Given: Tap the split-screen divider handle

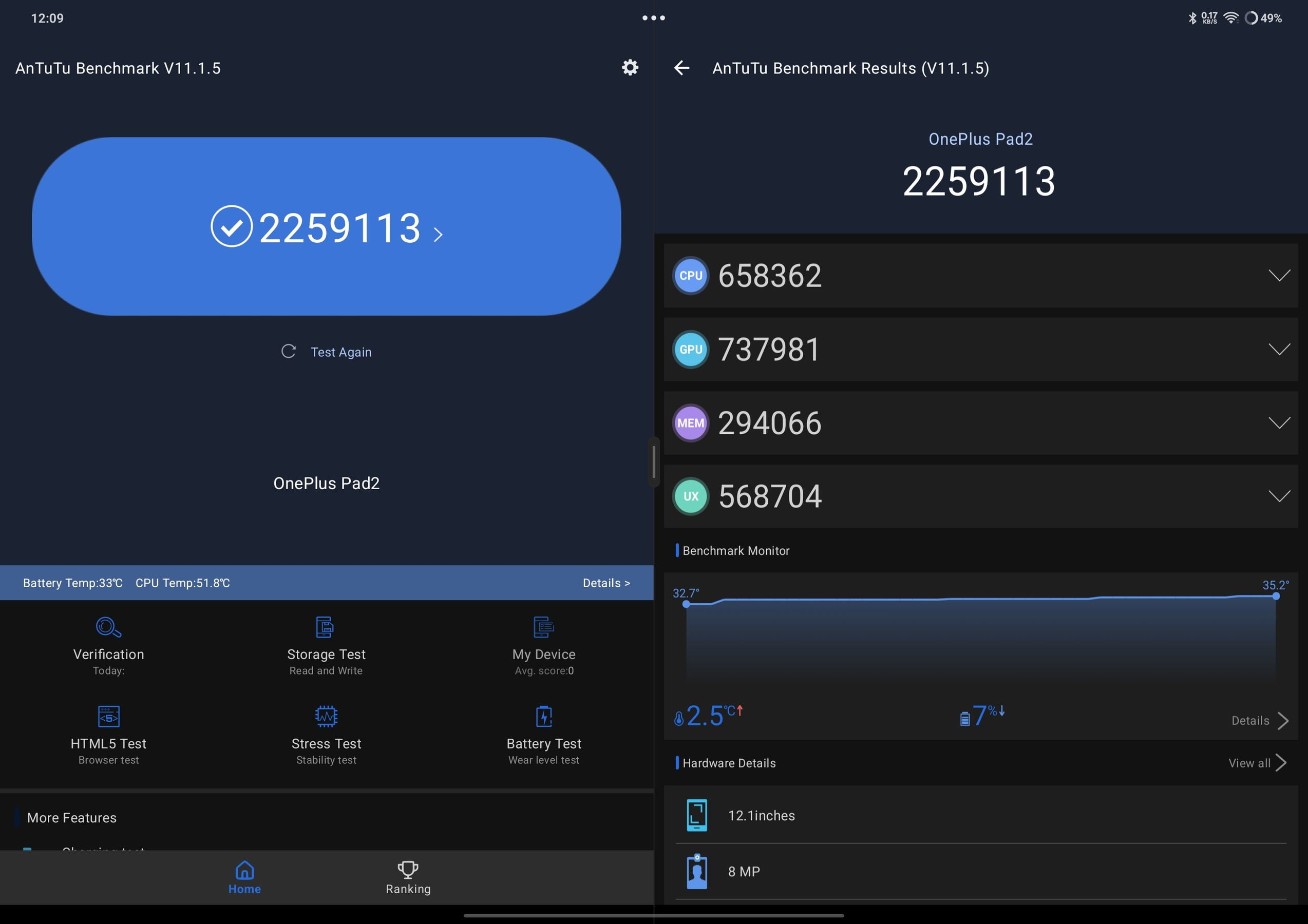Looking at the screenshot, I should coord(653,461).
